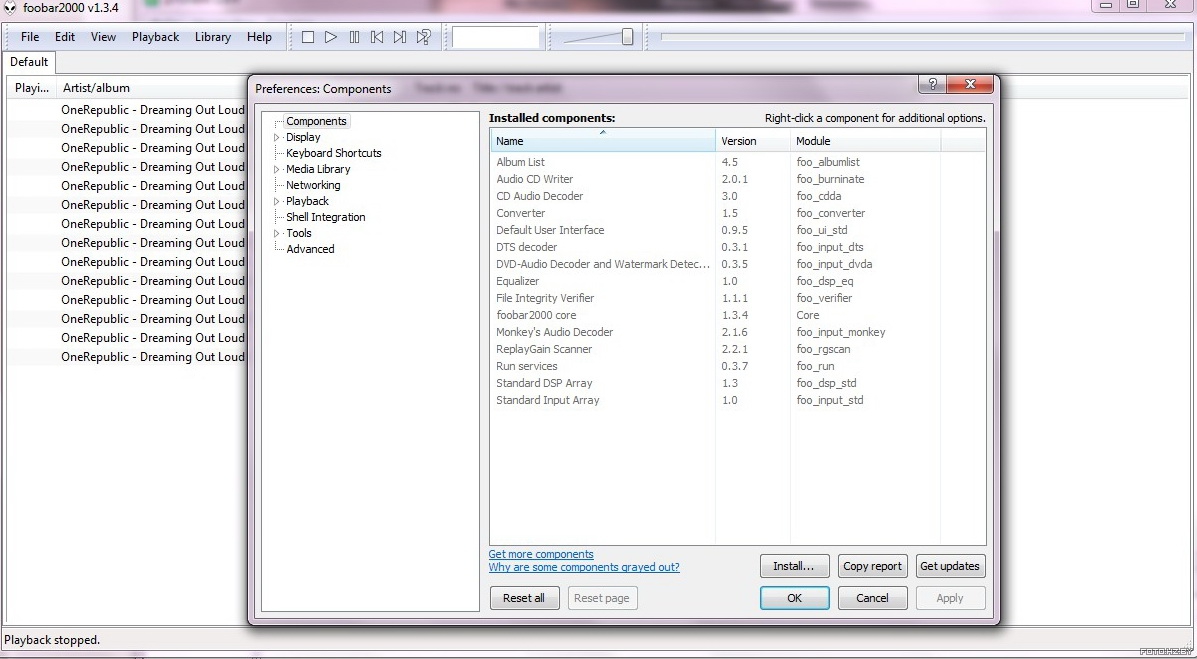
Task: Select the Standard Input Array component row
Action: pyautogui.click(x=737, y=400)
